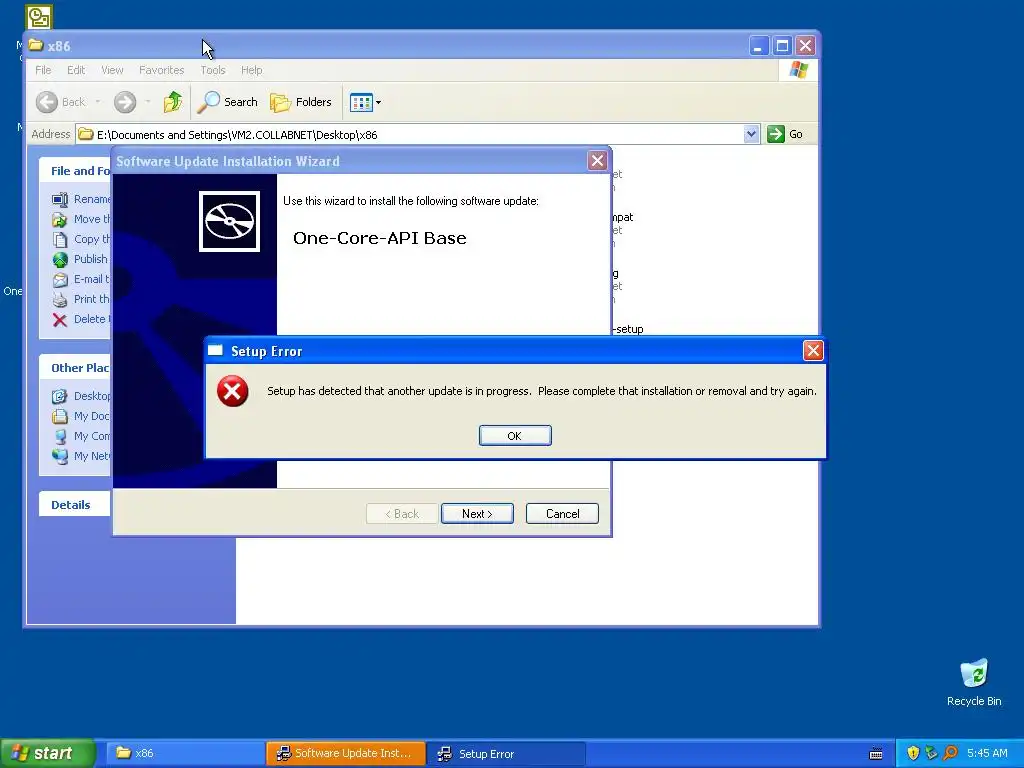Click the Back arrow in Explorer toolbar

point(47,102)
